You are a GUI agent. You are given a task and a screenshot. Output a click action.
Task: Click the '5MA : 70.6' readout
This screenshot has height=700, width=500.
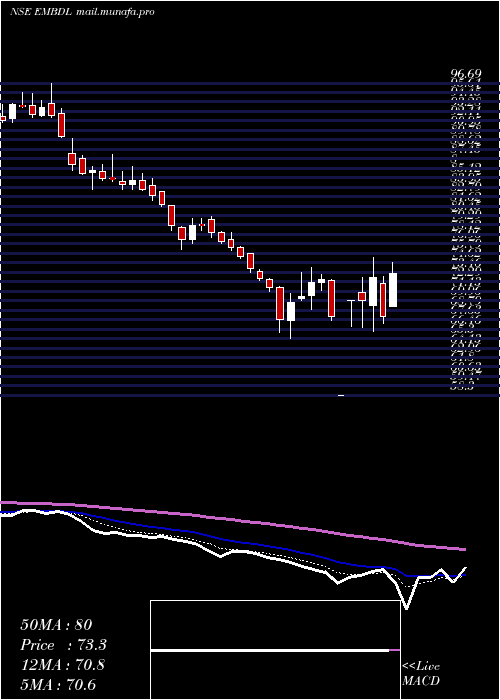click(58, 685)
